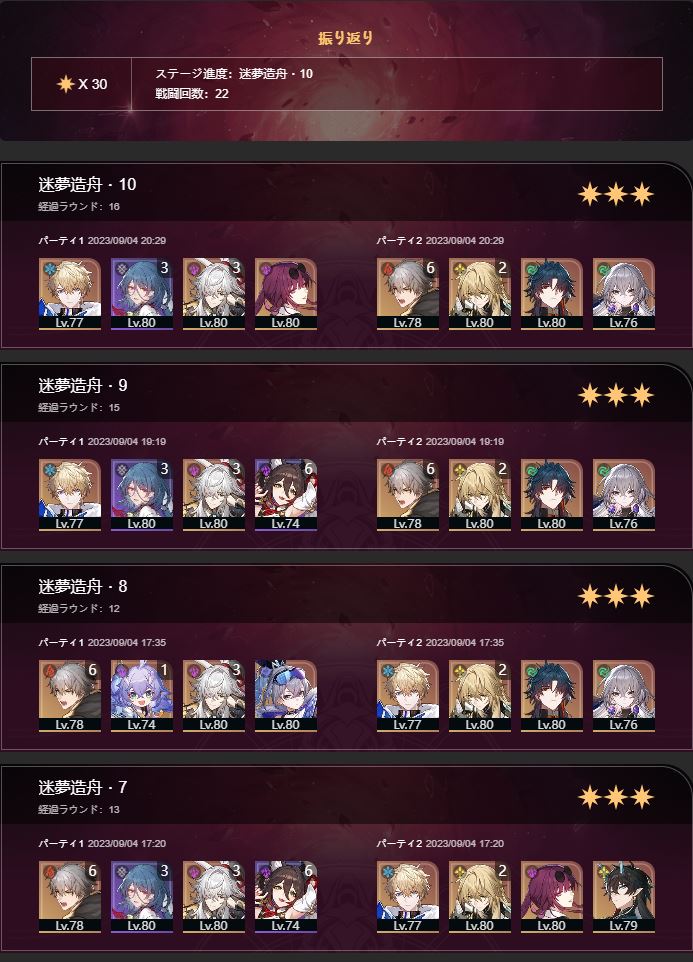693x962 pixels.
Task: Select the Lv.80 blue-haired character in 迷夢造舟・10 party 1
Action: [x=142, y=294]
